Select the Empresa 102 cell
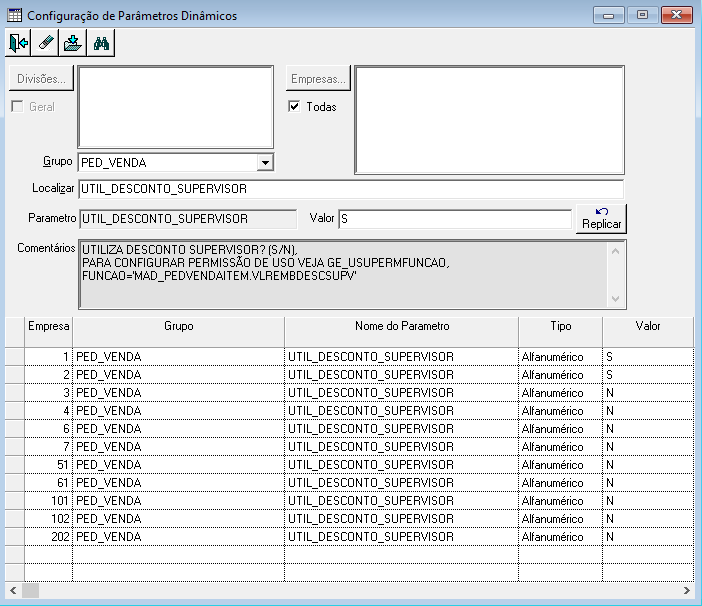 [48, 518]
